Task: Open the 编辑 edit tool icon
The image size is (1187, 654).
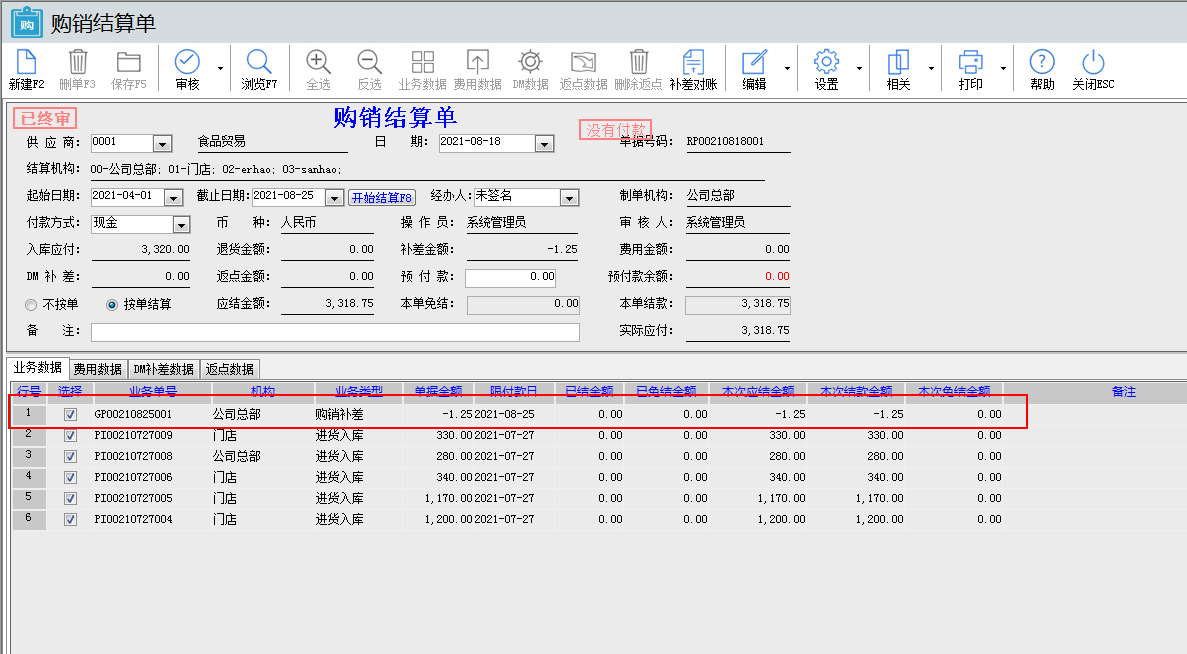Action: [754, 62]
